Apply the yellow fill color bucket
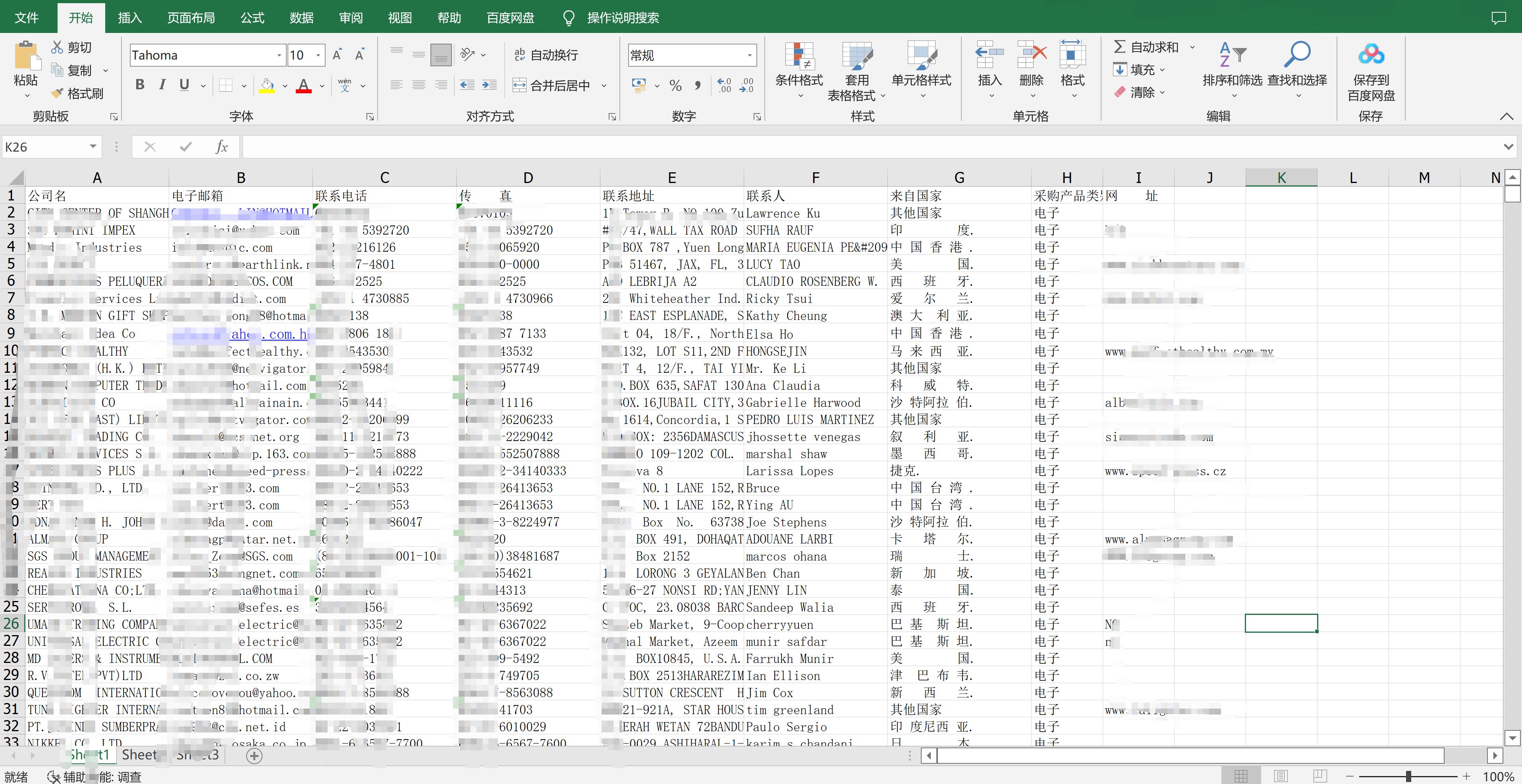The height and width of the screenshot is (784, 1522). pos(267,86)
